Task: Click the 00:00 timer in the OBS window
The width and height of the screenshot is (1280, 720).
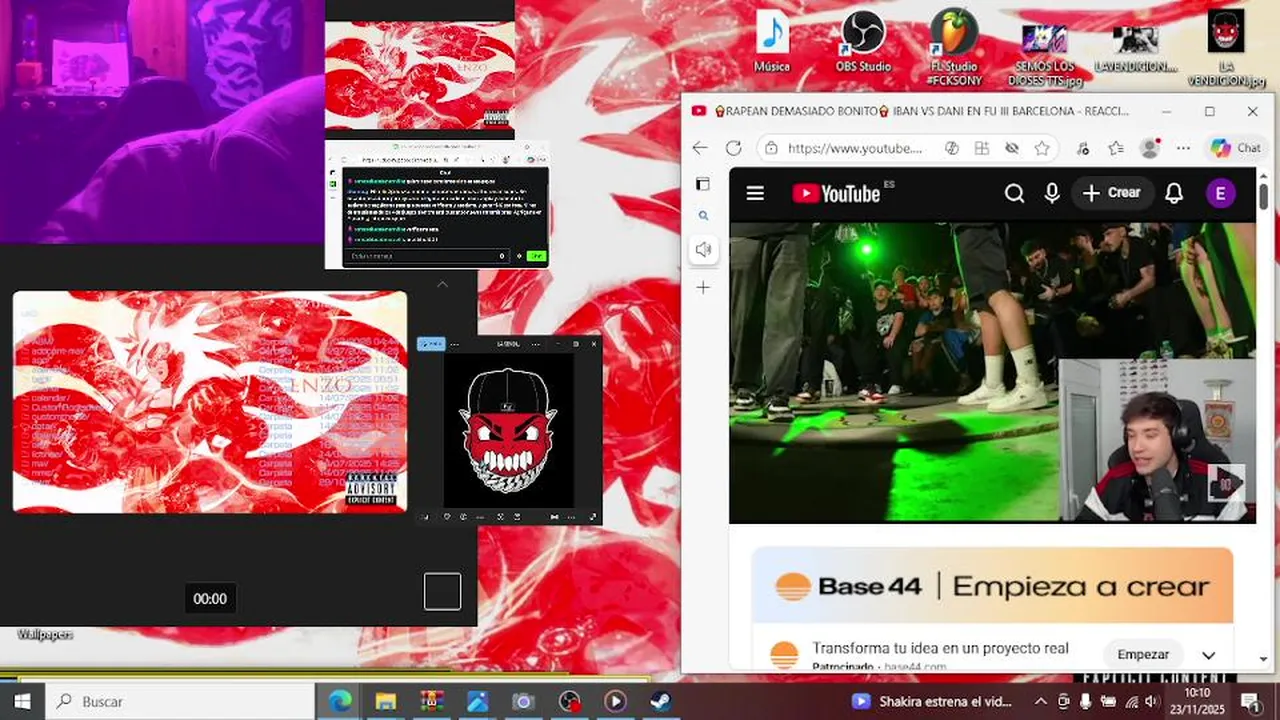Action: (x=210, y=599)
